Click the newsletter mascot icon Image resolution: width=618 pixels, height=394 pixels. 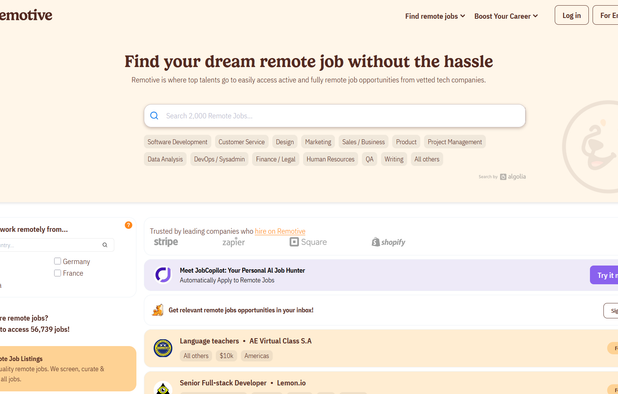158,310
